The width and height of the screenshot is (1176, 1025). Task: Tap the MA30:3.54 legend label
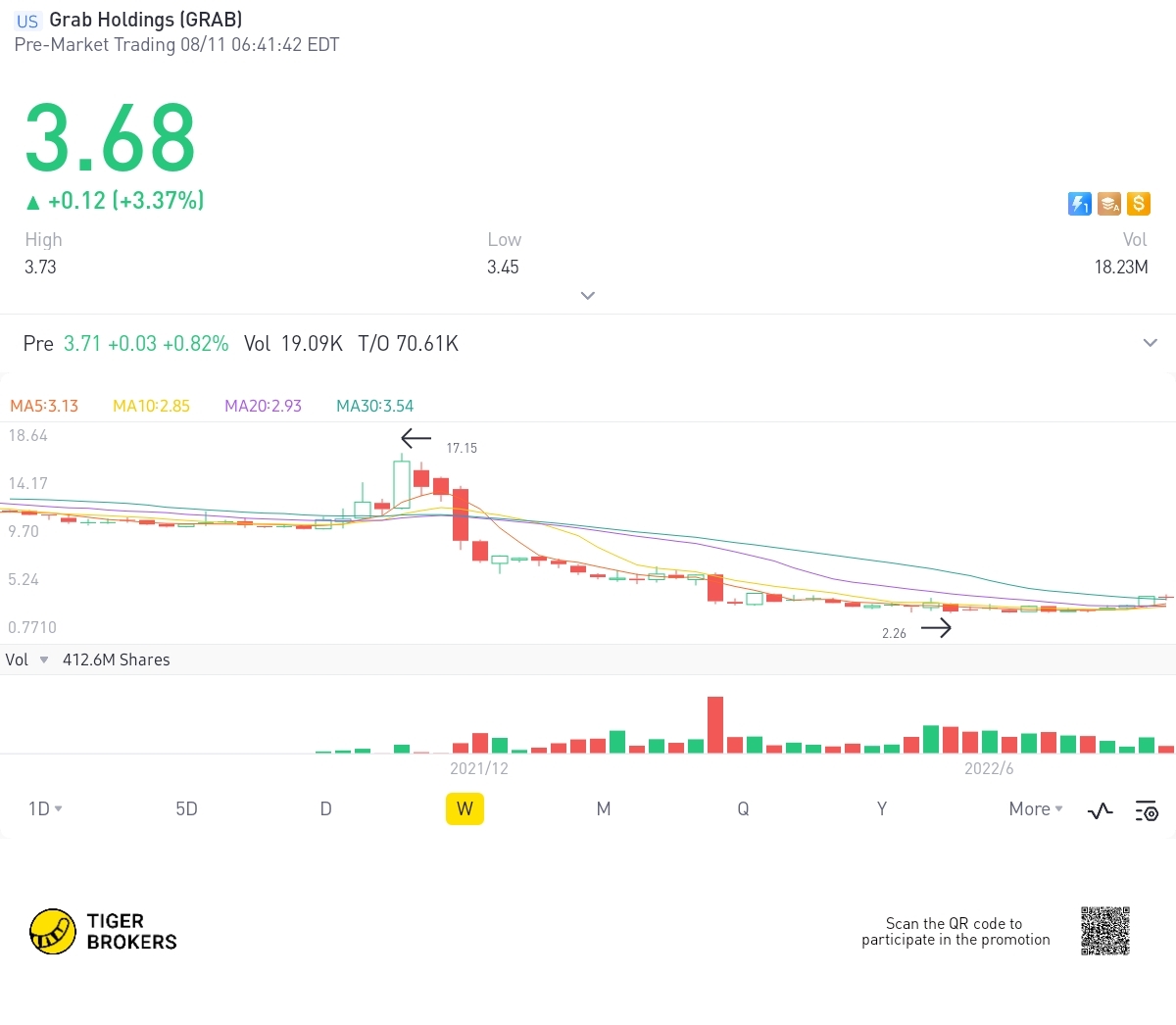374,406
